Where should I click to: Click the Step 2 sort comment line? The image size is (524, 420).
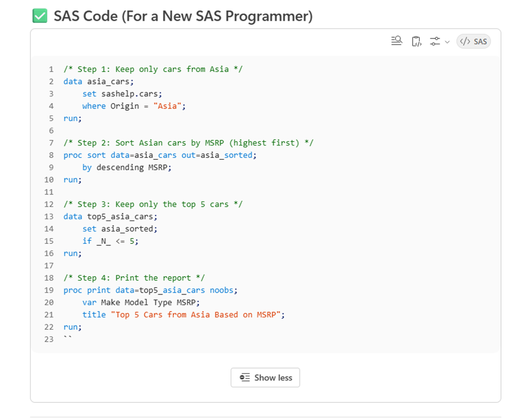(x=188, y=143)
